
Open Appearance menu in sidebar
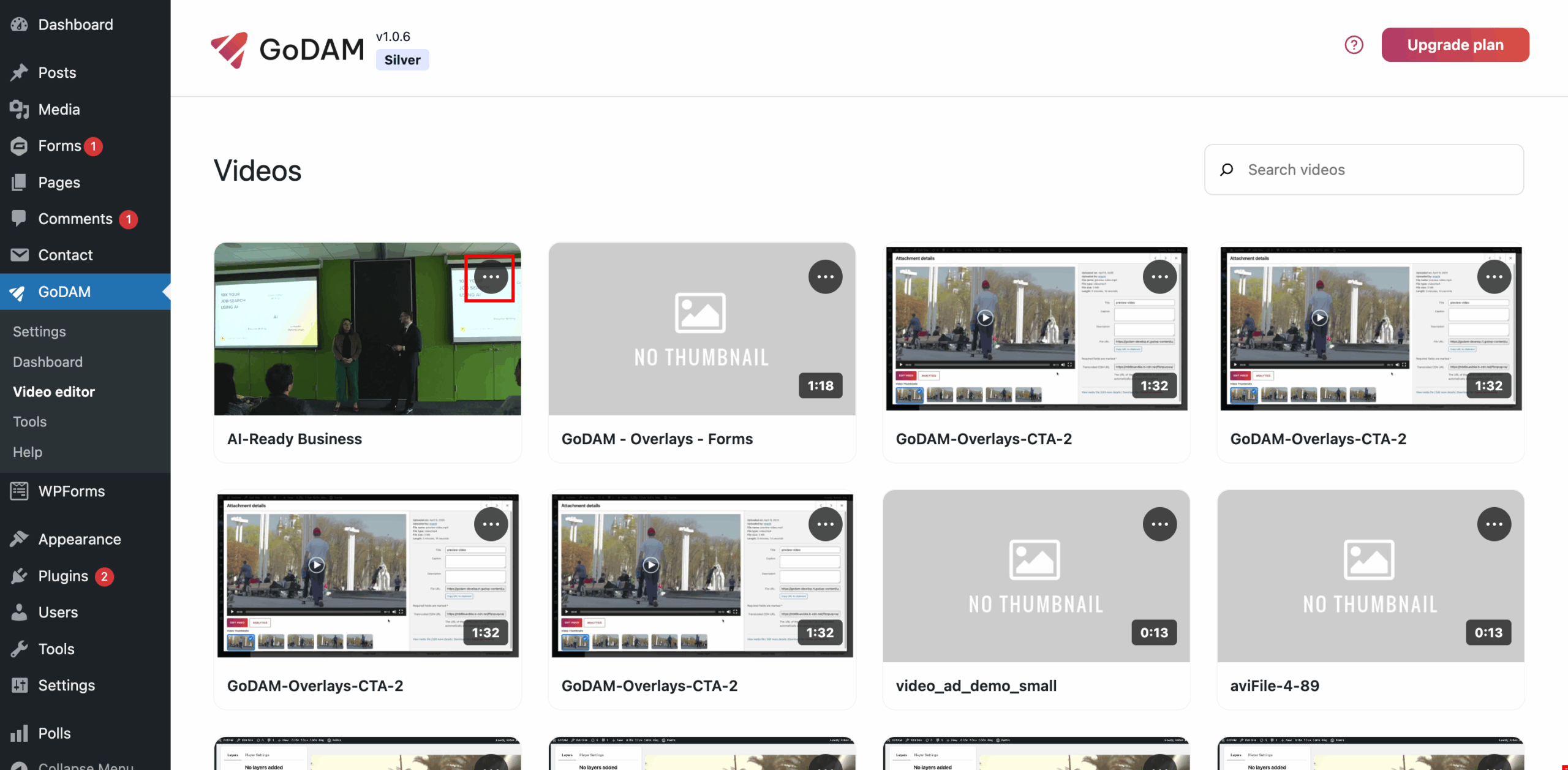[x=80, y=540]
